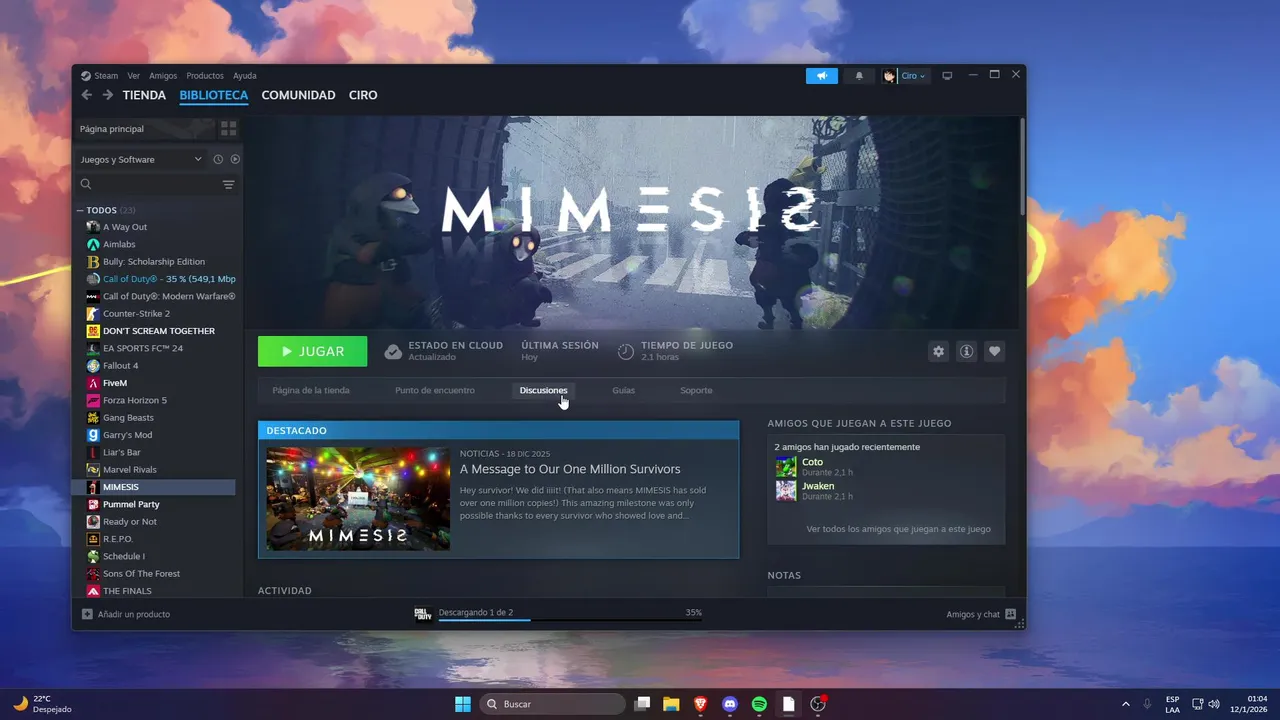Open Spotify from the taskbar

click(x=759, y=704)
